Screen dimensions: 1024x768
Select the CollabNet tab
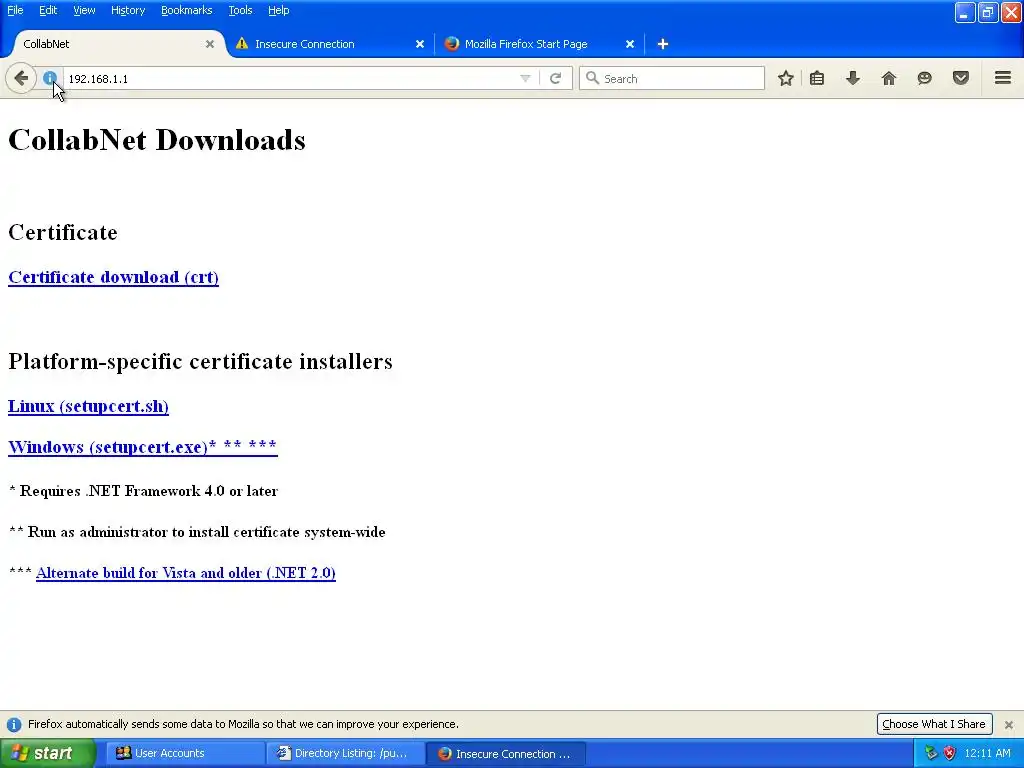point(118,44)
